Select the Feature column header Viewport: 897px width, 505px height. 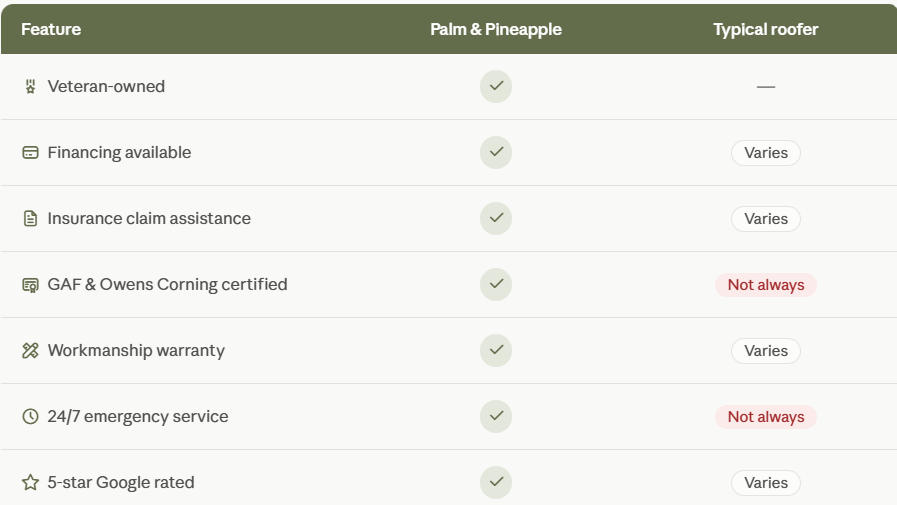[x=51, y=29]
